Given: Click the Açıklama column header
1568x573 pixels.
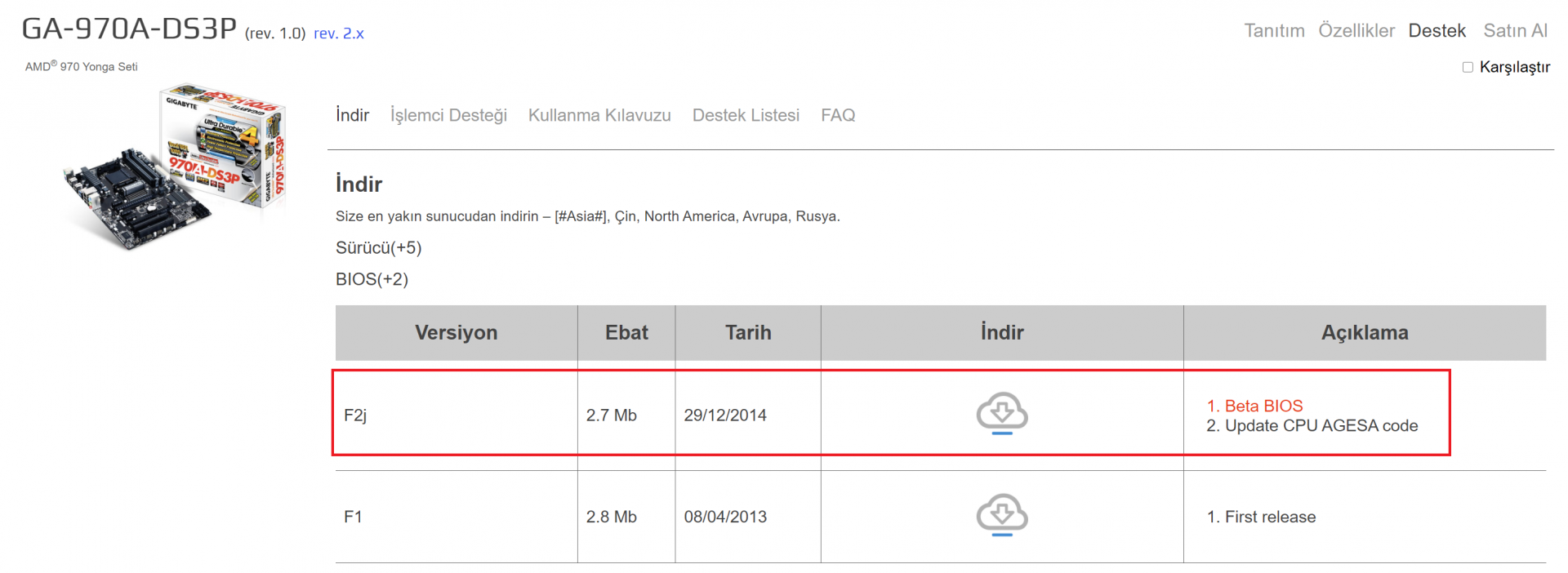Looking at the screenshot, I should point(1365,332).
